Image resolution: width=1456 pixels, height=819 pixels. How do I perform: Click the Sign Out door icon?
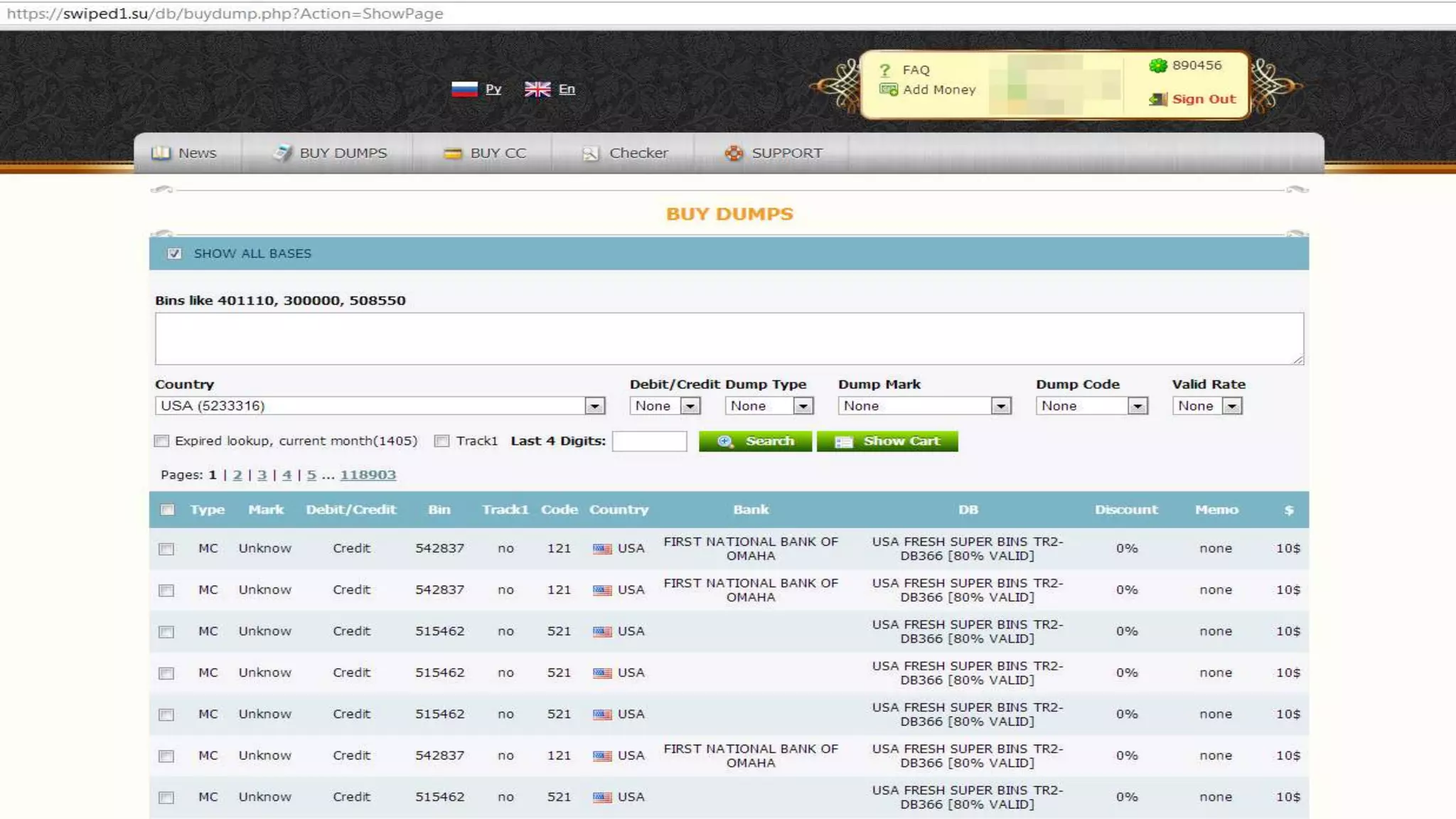1158,99
